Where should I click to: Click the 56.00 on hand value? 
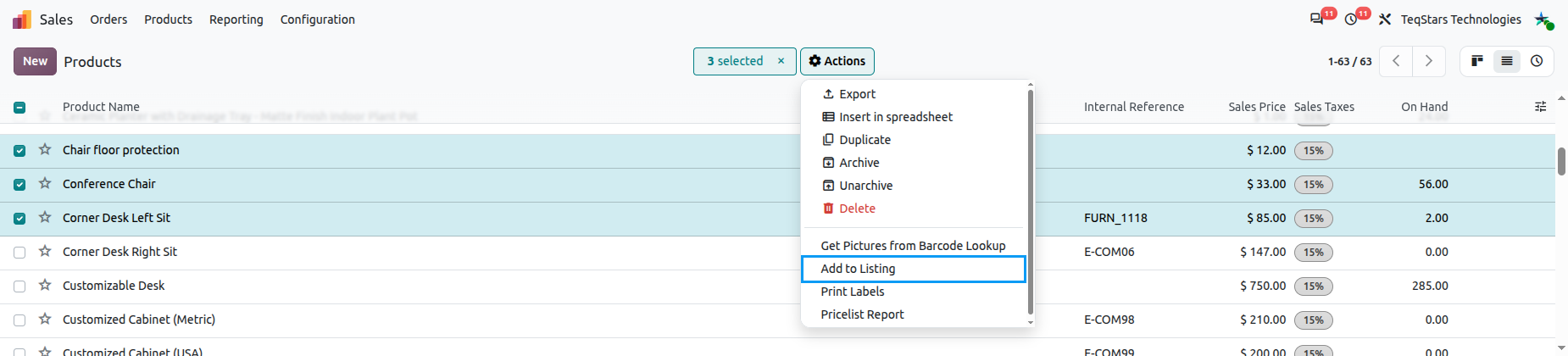point(1433,184)
